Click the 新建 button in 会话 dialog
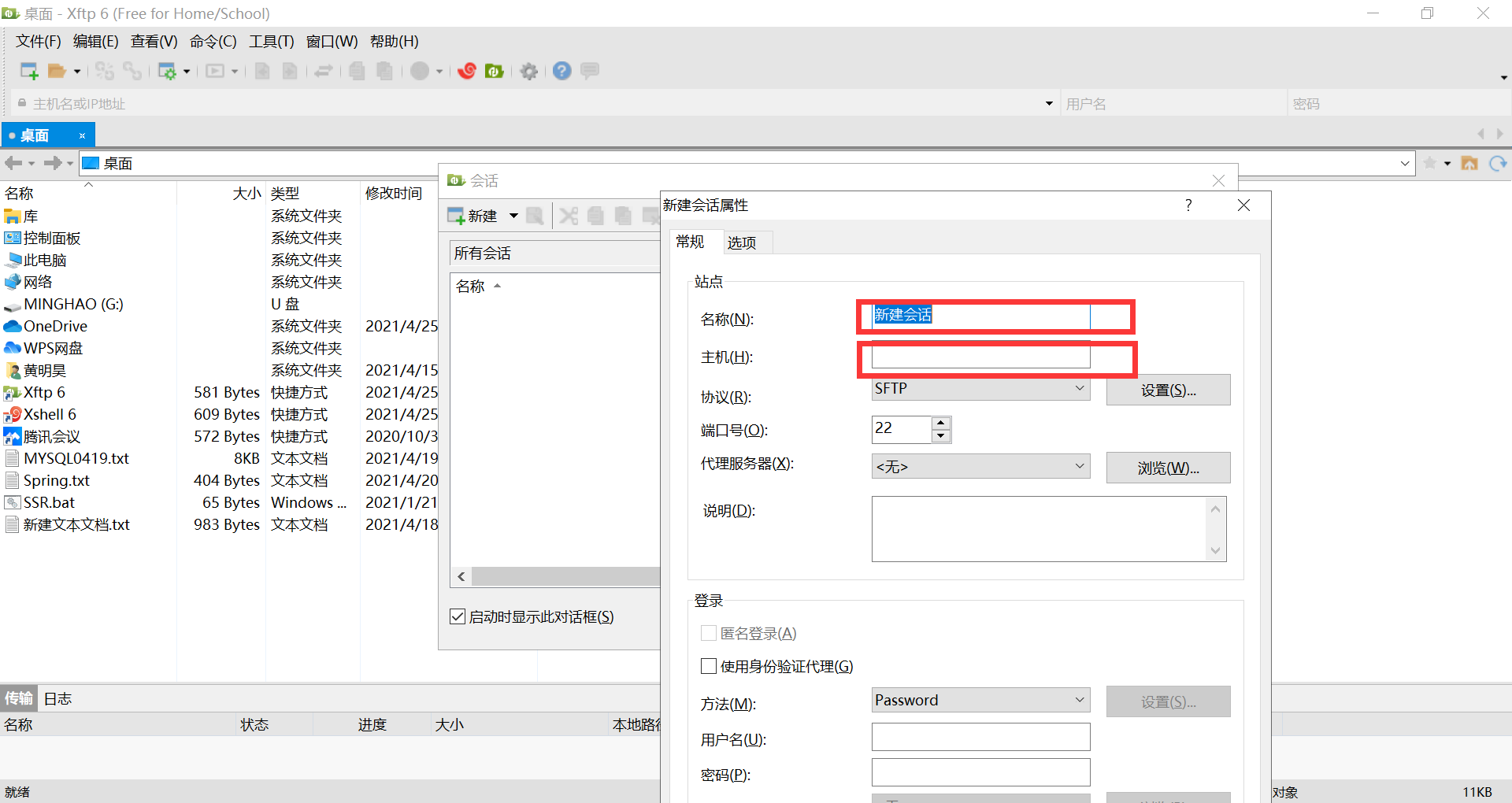 472,216
